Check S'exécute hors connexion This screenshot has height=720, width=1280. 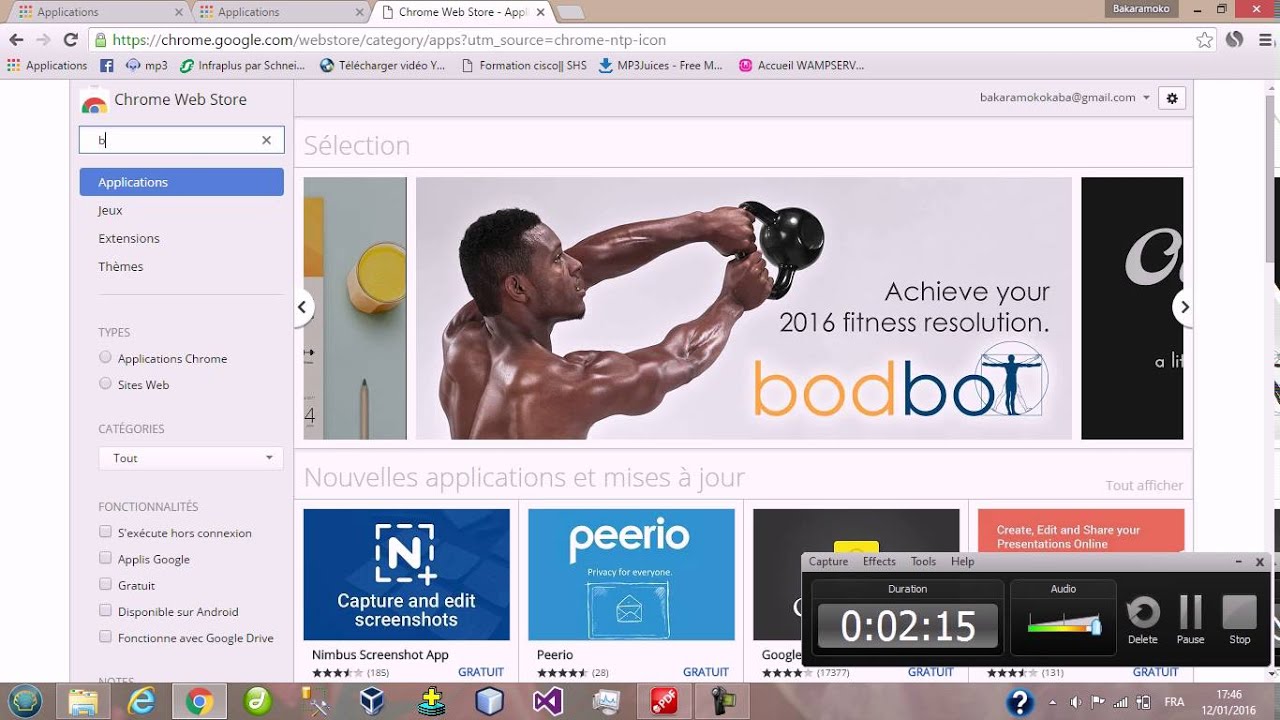point(105,532)
